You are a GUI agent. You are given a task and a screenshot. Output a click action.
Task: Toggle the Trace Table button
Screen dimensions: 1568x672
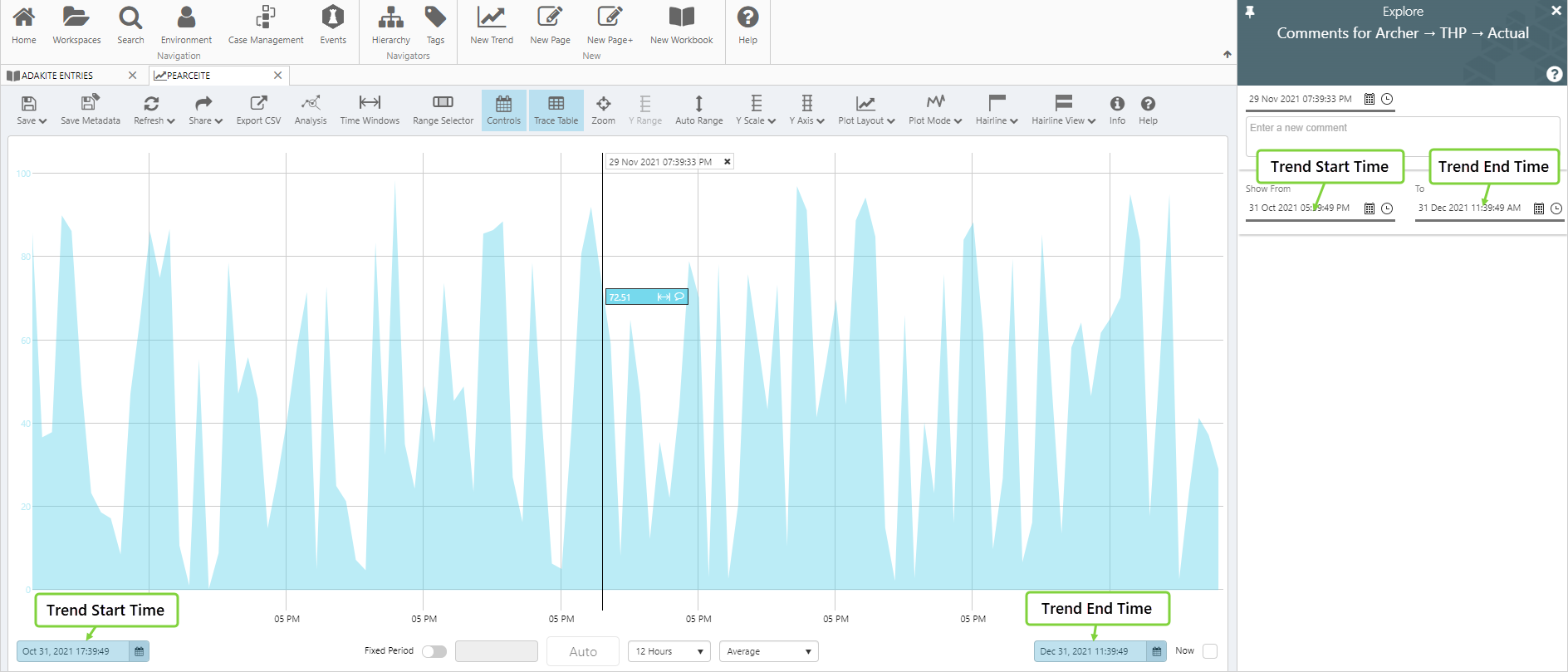click(x=556, y=110)
